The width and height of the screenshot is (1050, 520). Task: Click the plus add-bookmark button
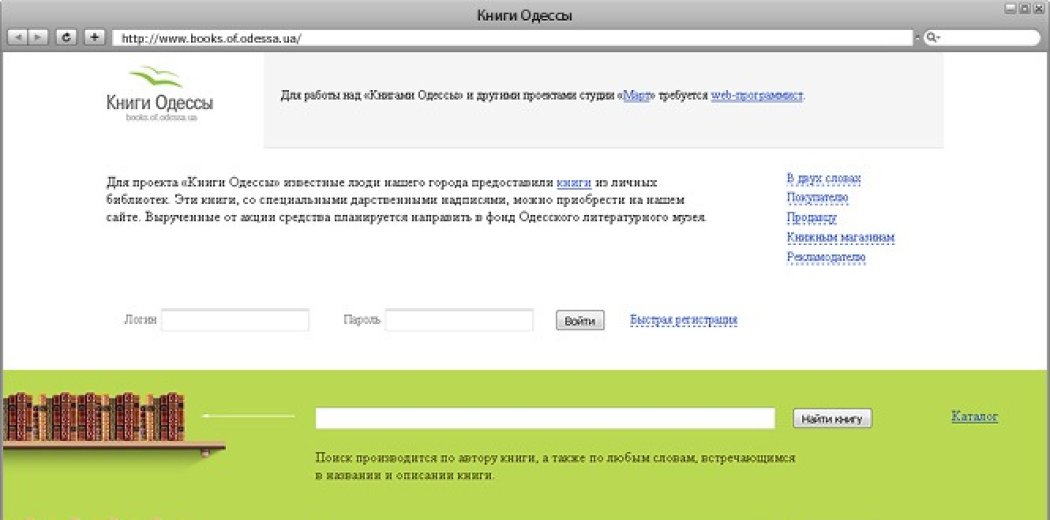(x=94, y=37)
